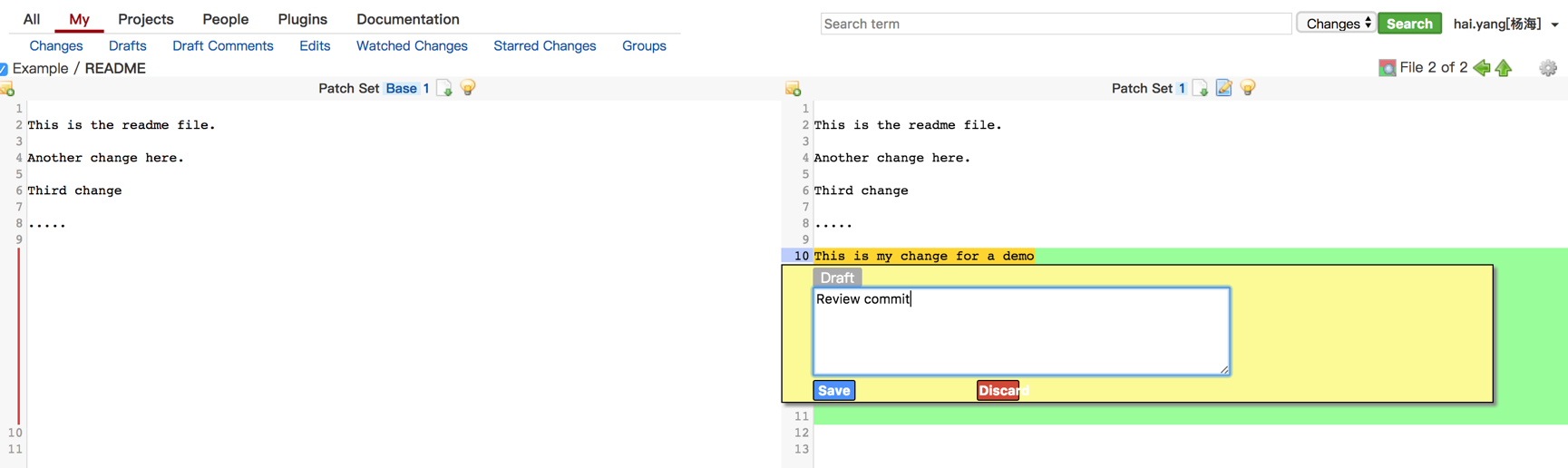This screenshot has width=1568, height=468.
Task: Click the green up arrow to return to change
Action: [x=1504, y=68]
